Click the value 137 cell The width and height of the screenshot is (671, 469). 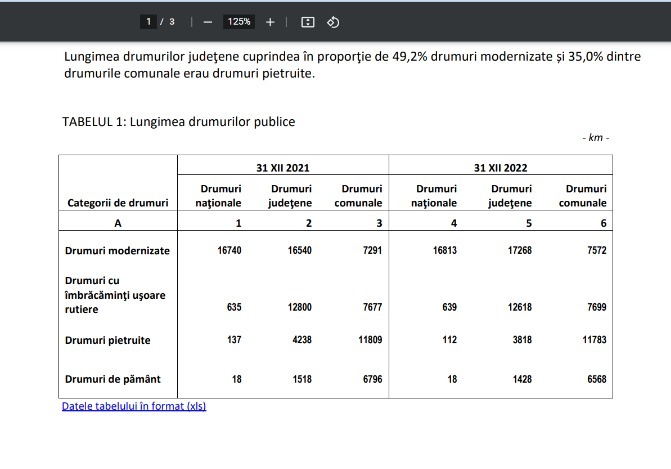pyautogui.click(x=234, y=340)
